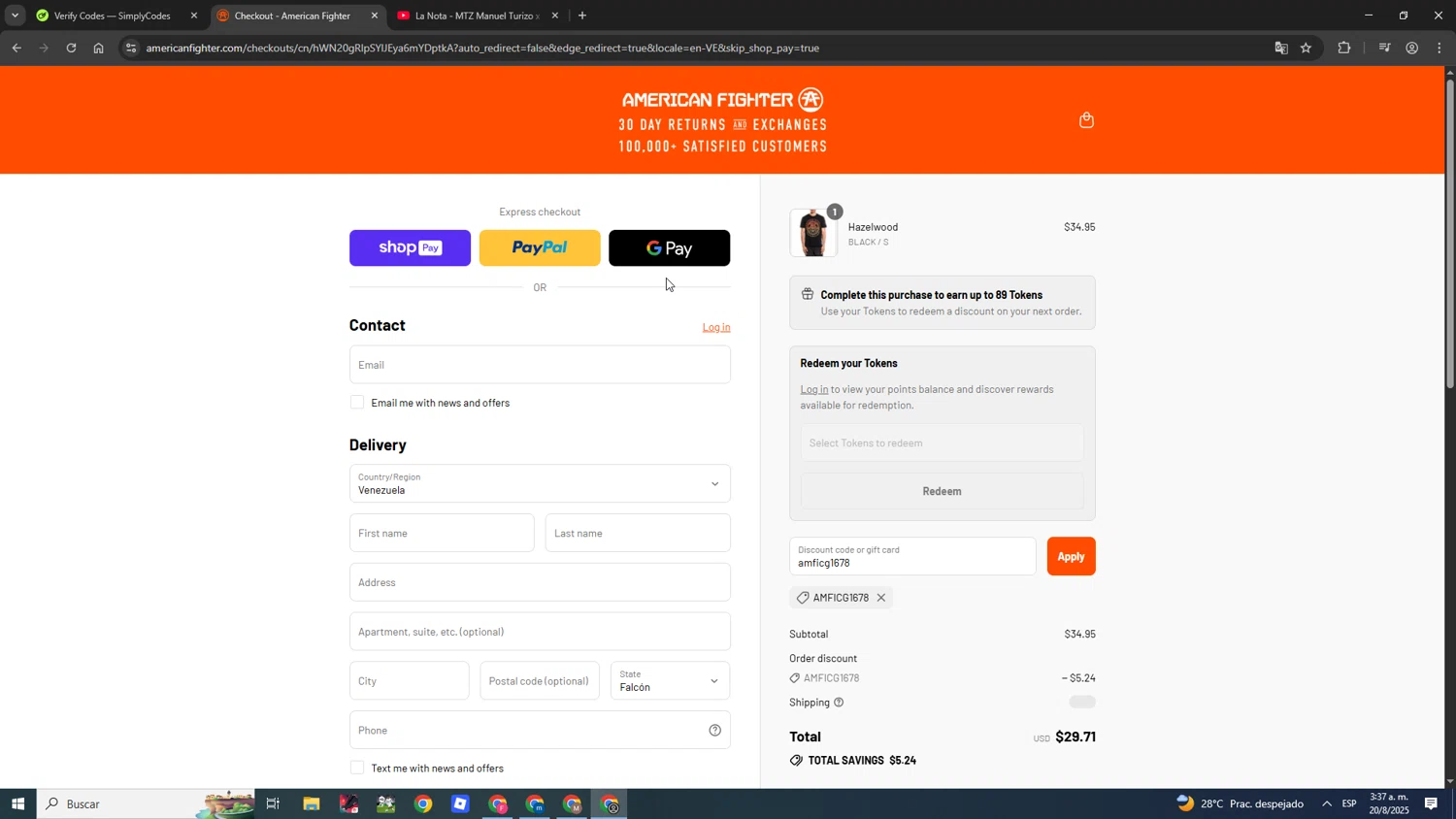Open Task View on taskbar
Viewport: 1456px width, 819px height.
click(273, 803)
